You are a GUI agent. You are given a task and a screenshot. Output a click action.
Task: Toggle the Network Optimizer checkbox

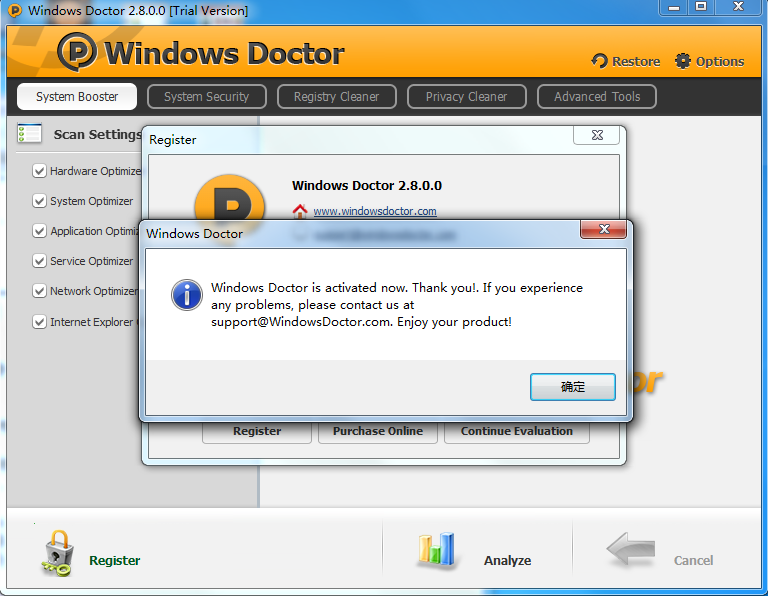(x=40, y=291)
